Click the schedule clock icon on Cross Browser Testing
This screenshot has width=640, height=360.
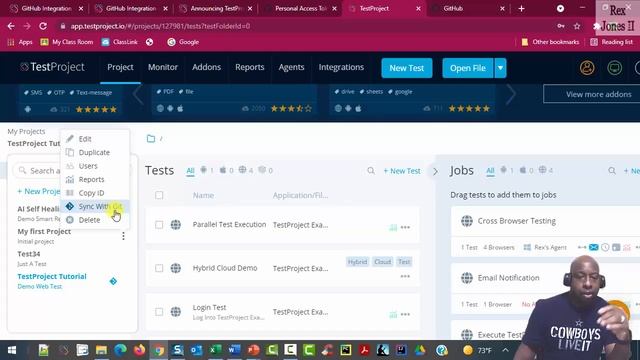click(605, 247)
